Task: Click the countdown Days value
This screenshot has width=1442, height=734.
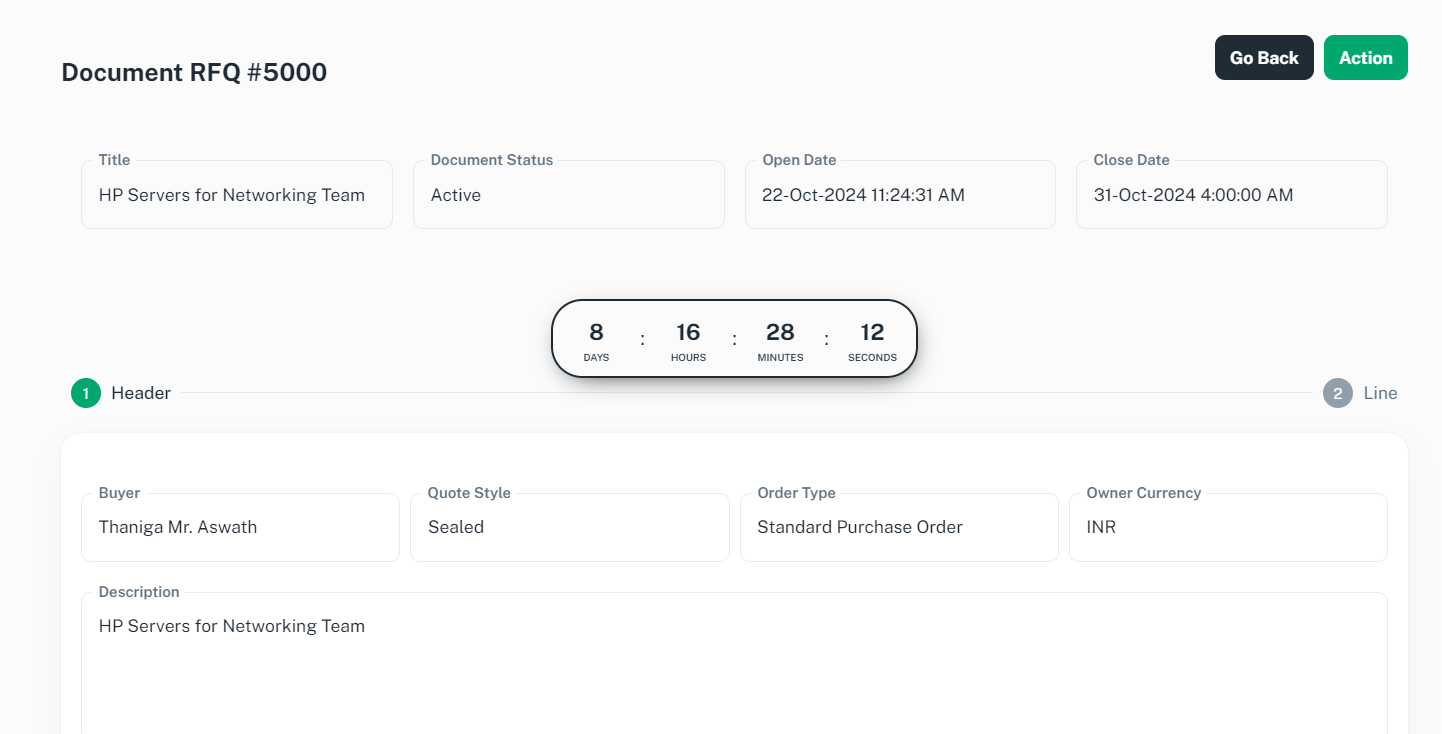Action: pos(596,333)
